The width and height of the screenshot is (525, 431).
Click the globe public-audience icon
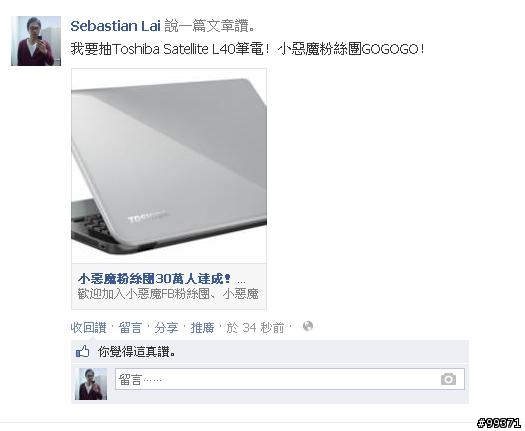(x=308, y=326)
